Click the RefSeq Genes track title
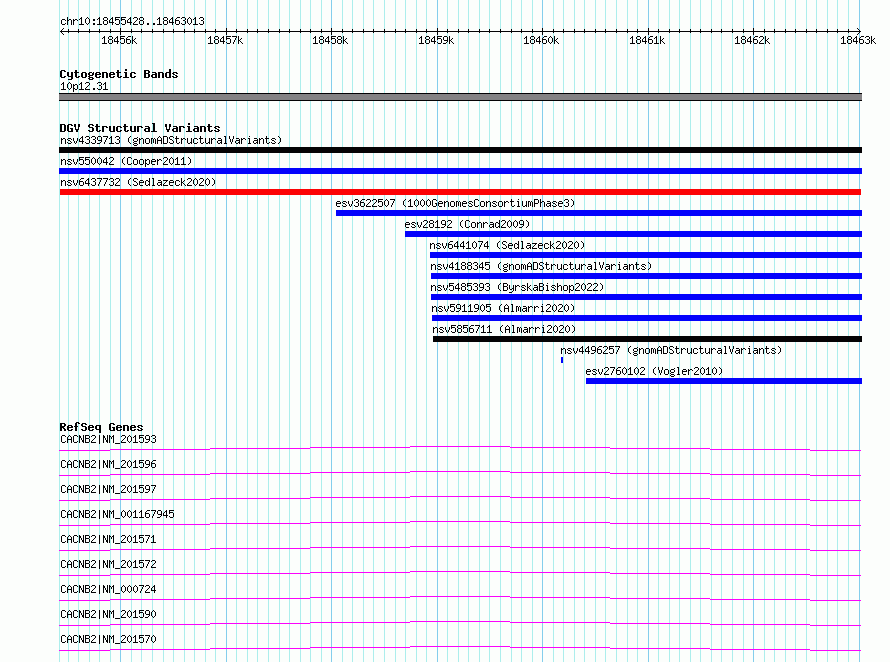The width and height of the screenshot is (890, 662). tap(101, 427)
